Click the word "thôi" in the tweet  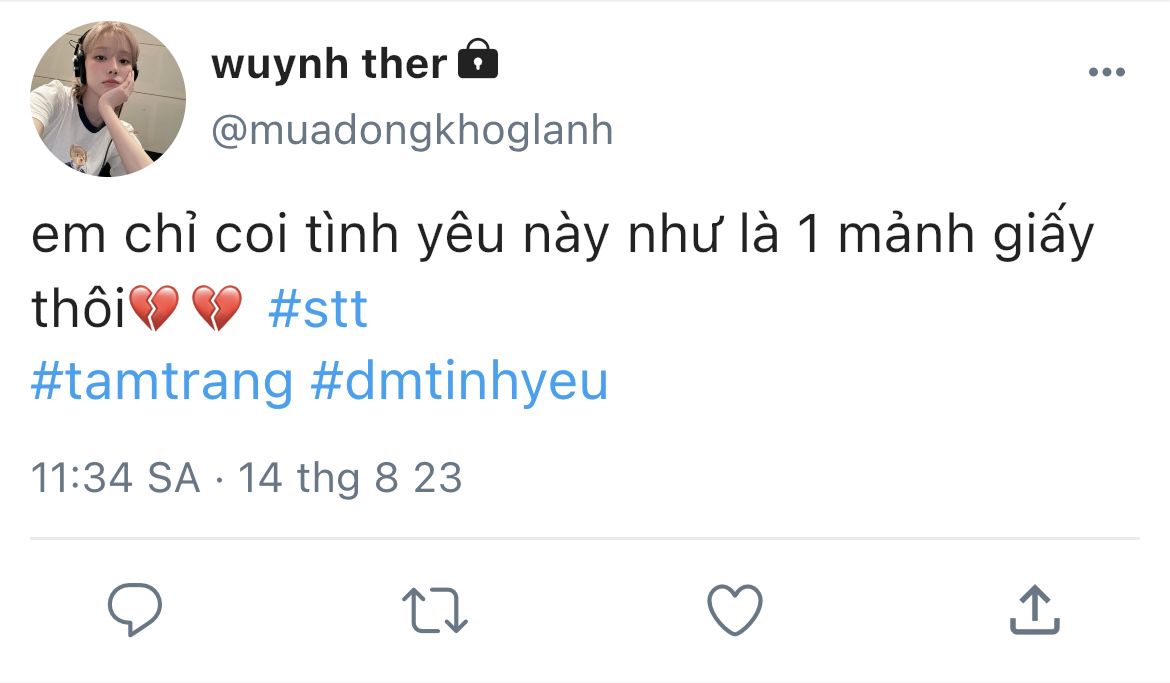click(x=79, y=310)
